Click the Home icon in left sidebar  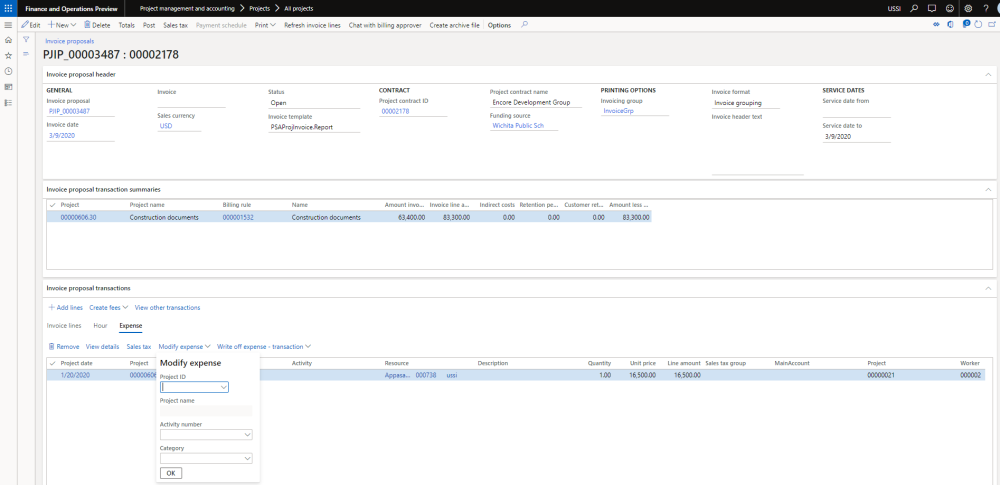pyautogui.click(x=9, y=40)
